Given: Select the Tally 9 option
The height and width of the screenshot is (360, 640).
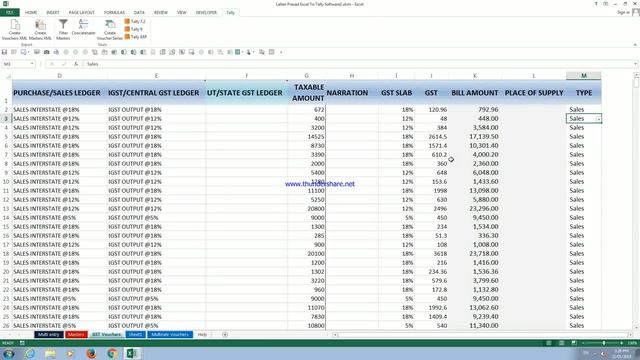Looking at the screenshot, I should tap(134, 29).
